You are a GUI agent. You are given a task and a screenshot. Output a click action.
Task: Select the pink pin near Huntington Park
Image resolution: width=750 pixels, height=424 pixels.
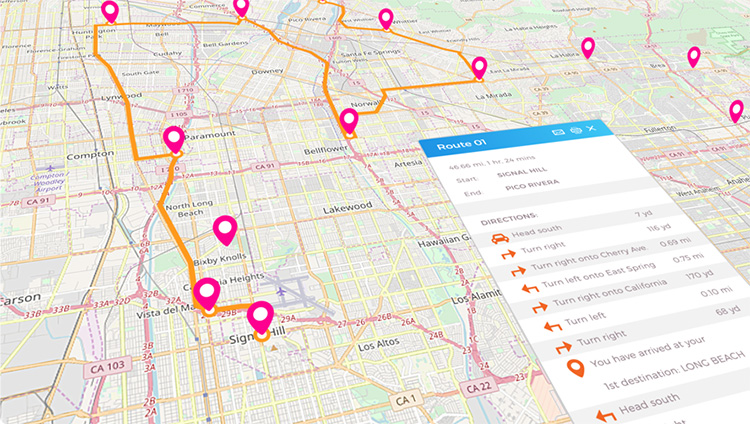110,12
